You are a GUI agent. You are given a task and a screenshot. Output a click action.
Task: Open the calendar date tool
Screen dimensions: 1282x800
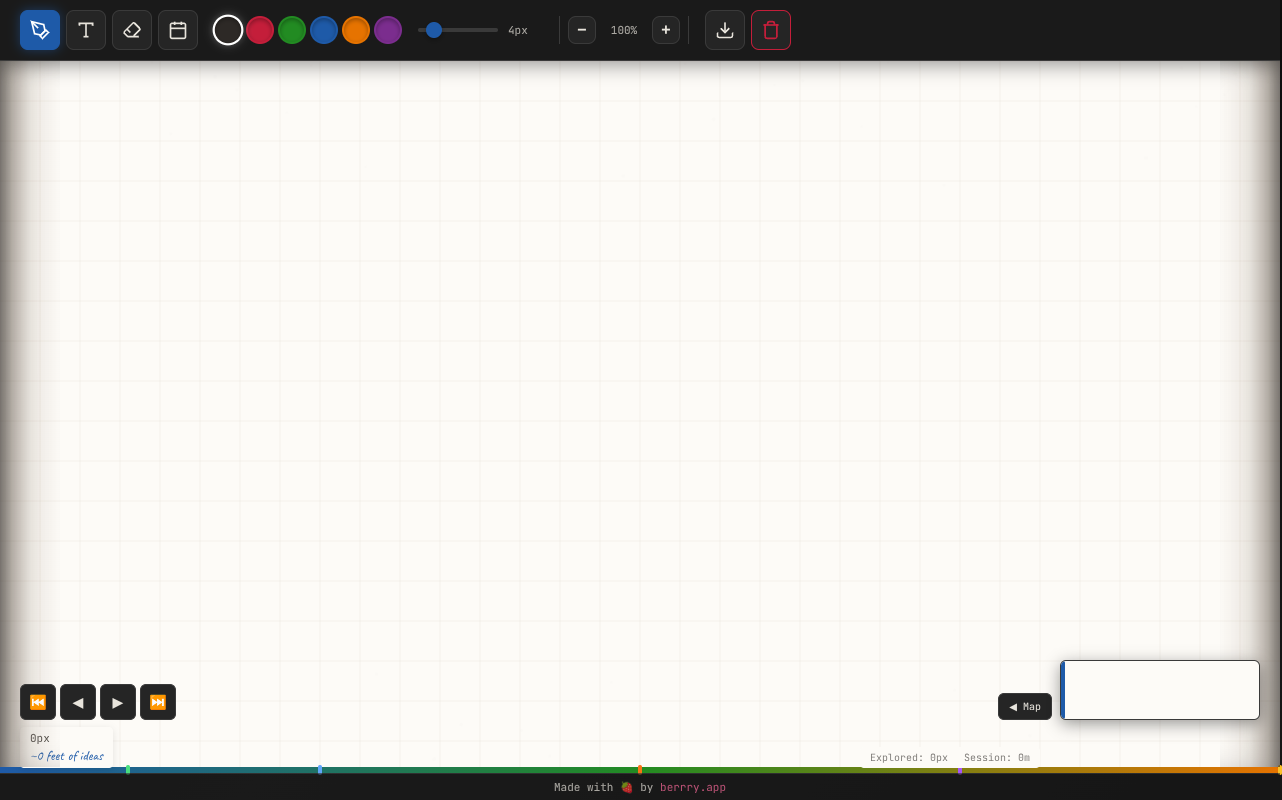(x=178, y=30)
